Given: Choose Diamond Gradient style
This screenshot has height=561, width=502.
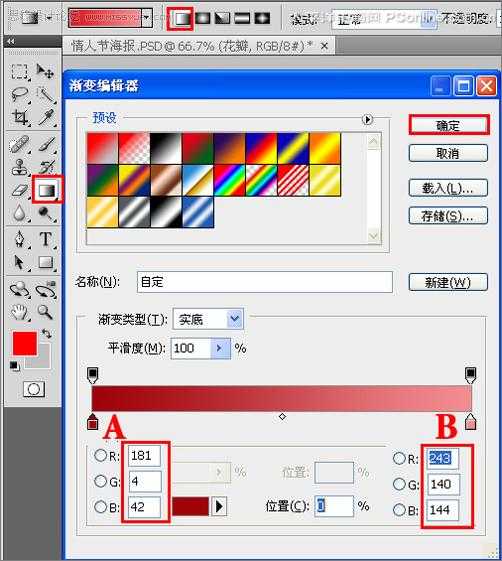Looking at the screenshot, I should [262, 18].
